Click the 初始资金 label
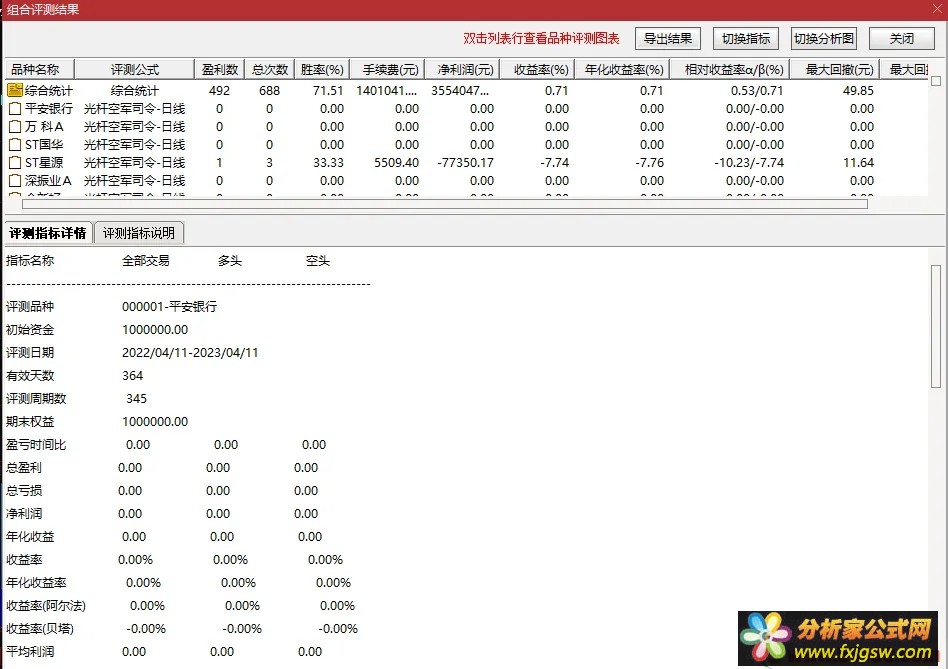This screenshot has width=948, height=669. tap(30, 329)
